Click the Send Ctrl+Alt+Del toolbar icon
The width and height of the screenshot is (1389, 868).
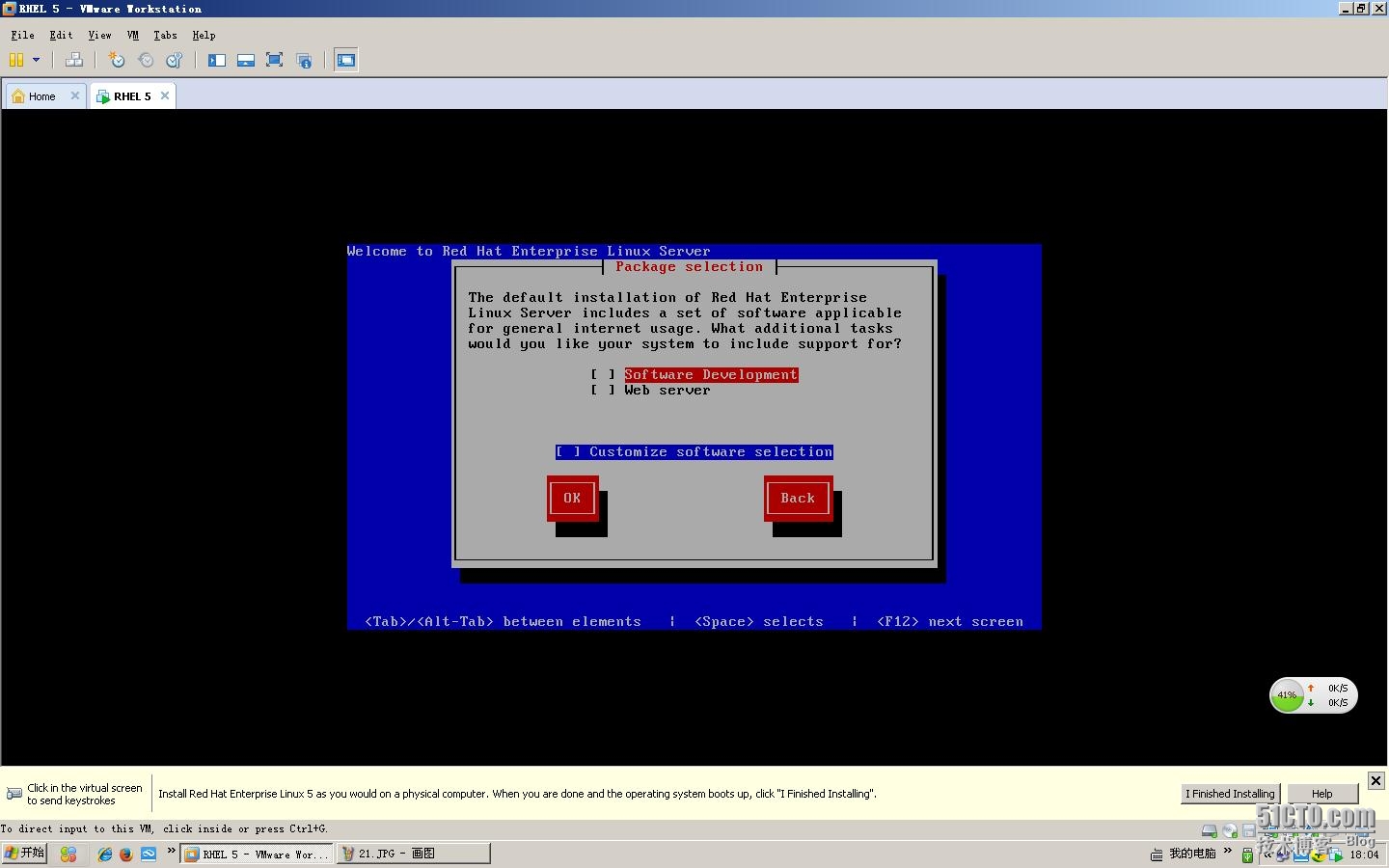coord(73,60)
